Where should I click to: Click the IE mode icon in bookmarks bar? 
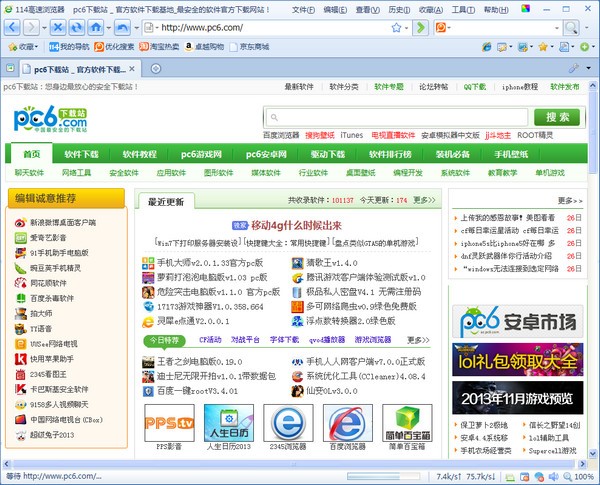[487, 47]
